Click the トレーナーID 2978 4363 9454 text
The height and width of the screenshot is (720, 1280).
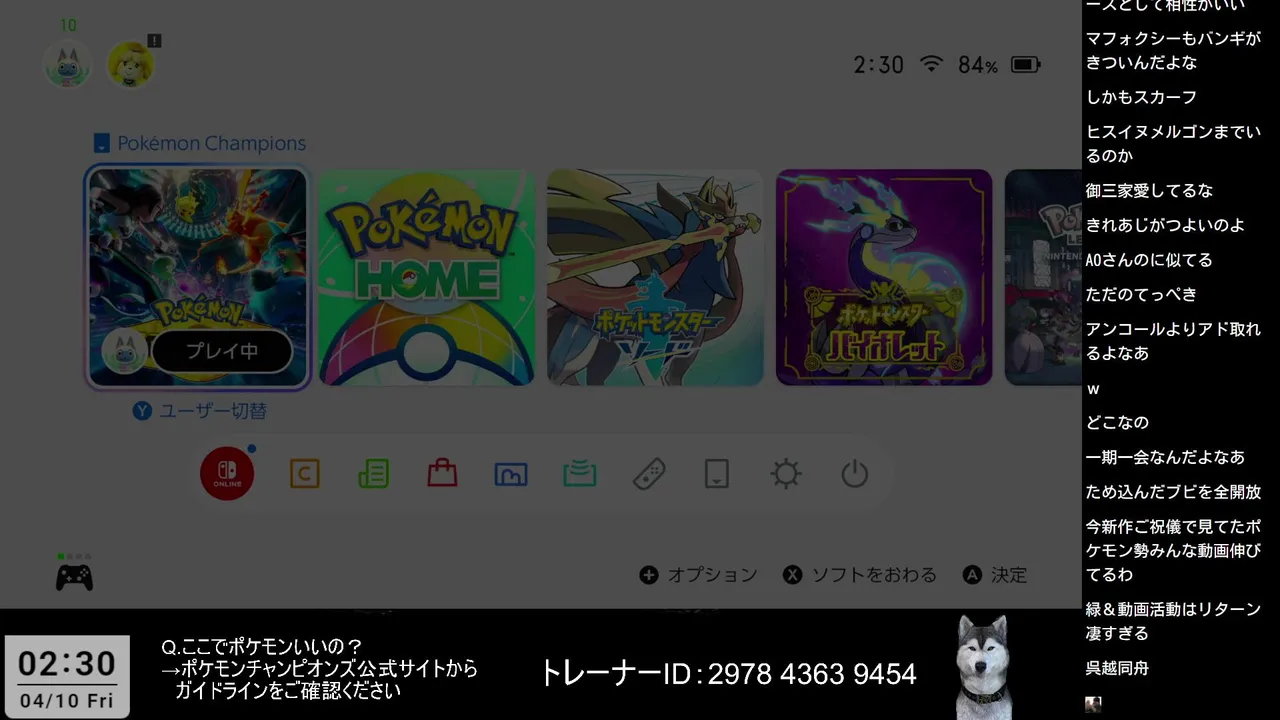point(728,674)
